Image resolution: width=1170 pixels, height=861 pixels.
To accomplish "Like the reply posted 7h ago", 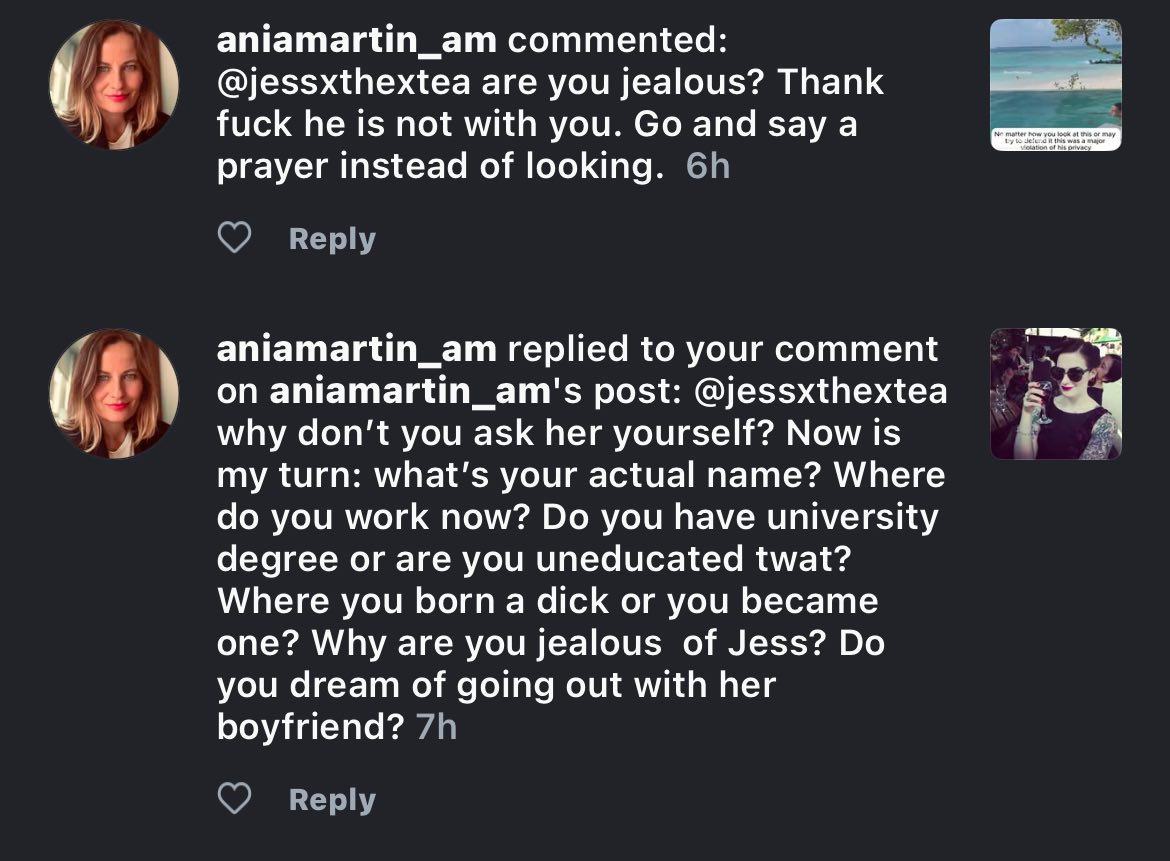I will 234,799.
